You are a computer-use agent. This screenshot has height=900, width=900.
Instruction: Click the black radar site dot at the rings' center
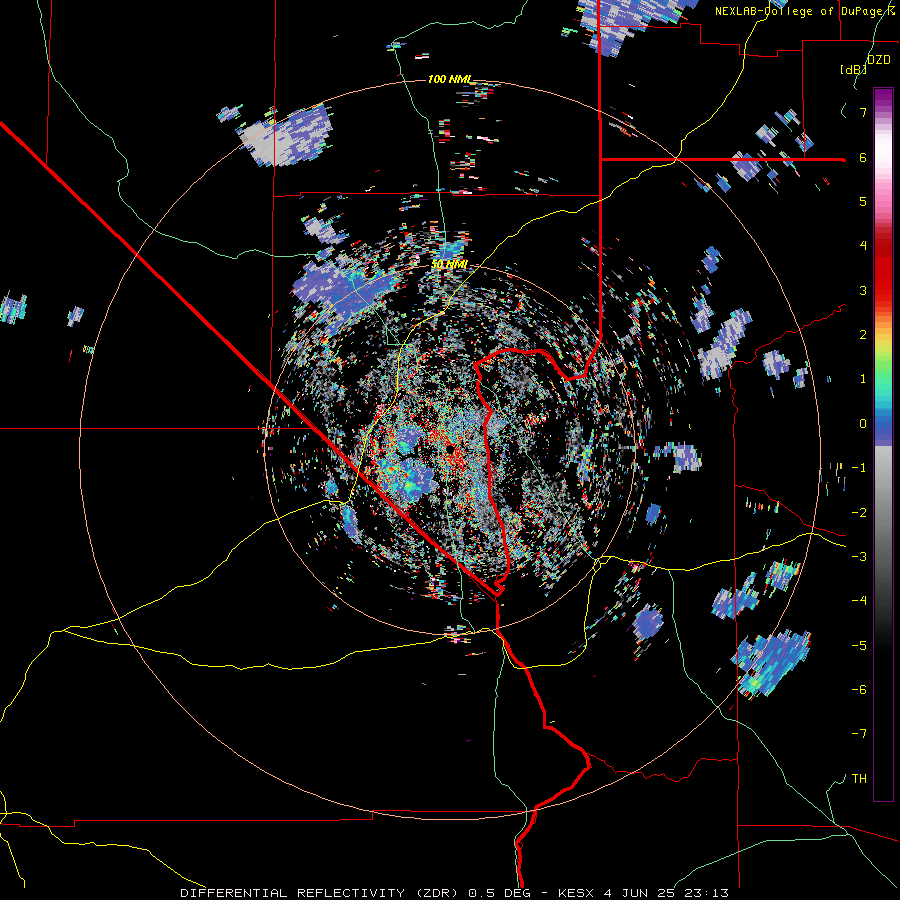tap(450, 449)
